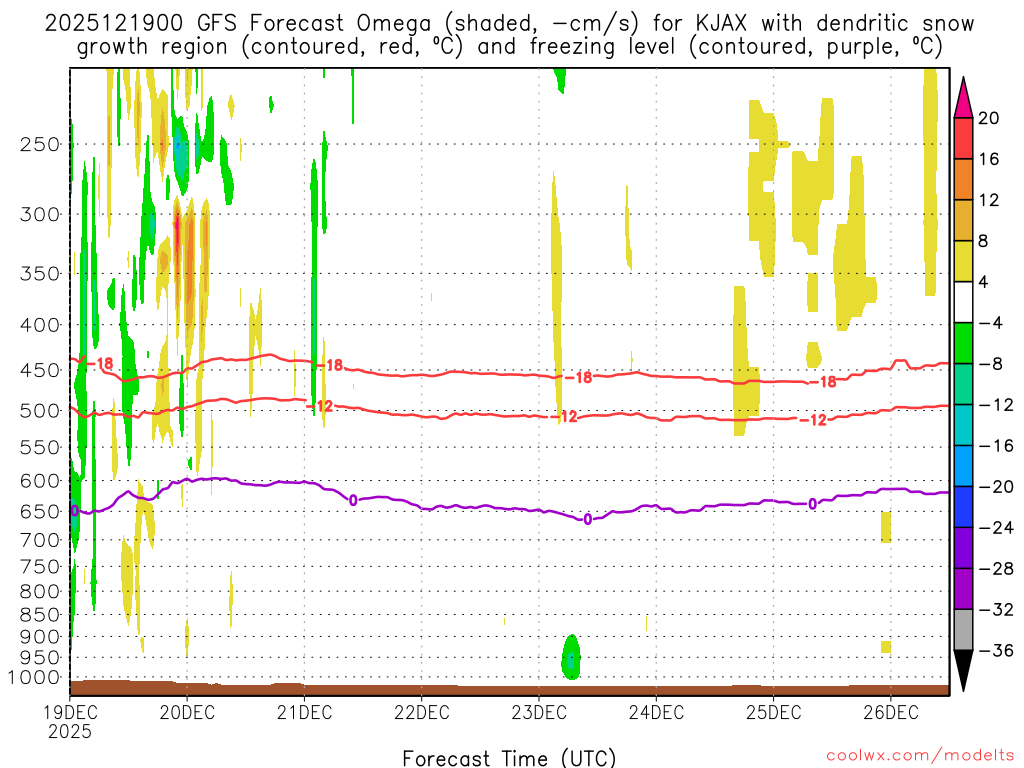Click the 600 pressure level label
This screenshot has width=1024, height=768.
[x=40, y=481]
